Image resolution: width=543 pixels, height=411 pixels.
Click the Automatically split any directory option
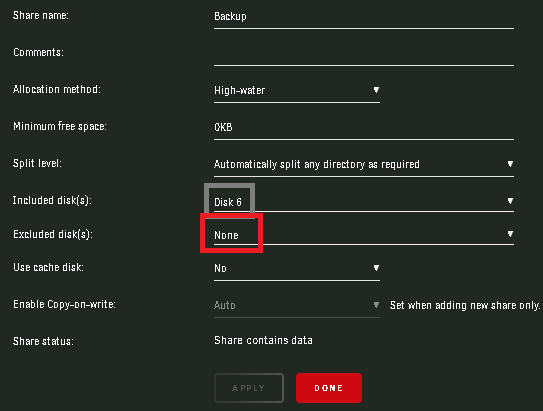tap(317, 164)
